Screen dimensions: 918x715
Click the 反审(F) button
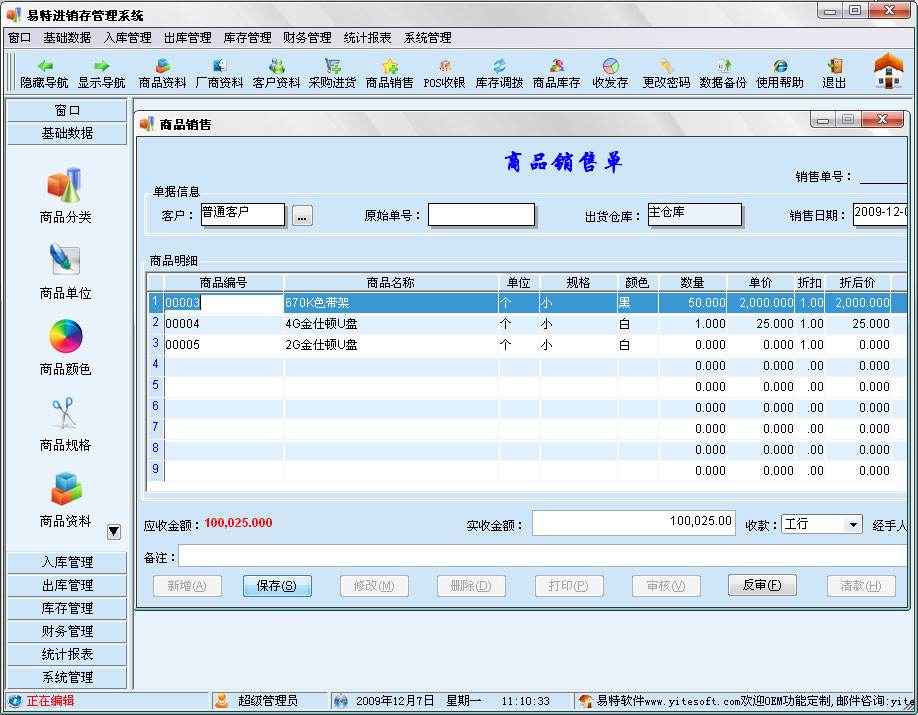tap(761, 586)
